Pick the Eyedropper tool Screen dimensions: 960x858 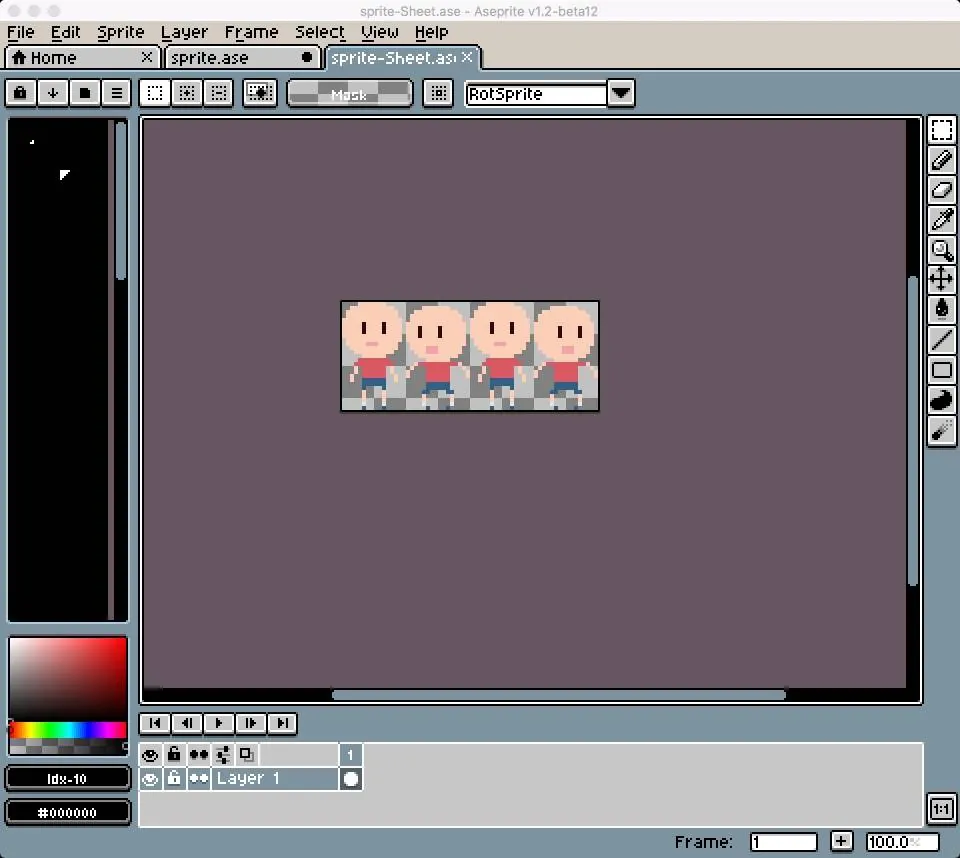(942, 219)
